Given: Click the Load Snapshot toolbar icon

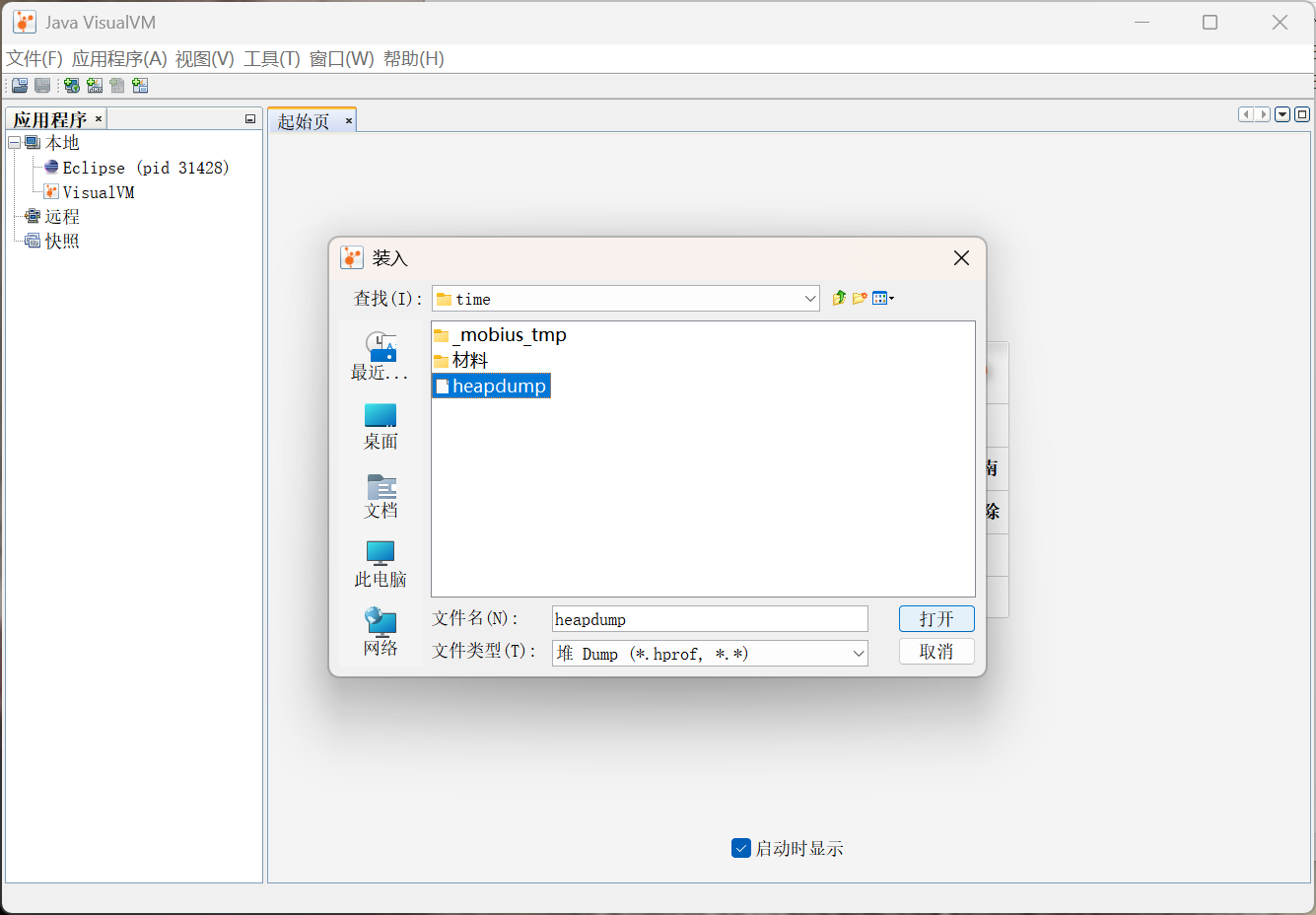Looking at the screenshot, I should 20,86.
